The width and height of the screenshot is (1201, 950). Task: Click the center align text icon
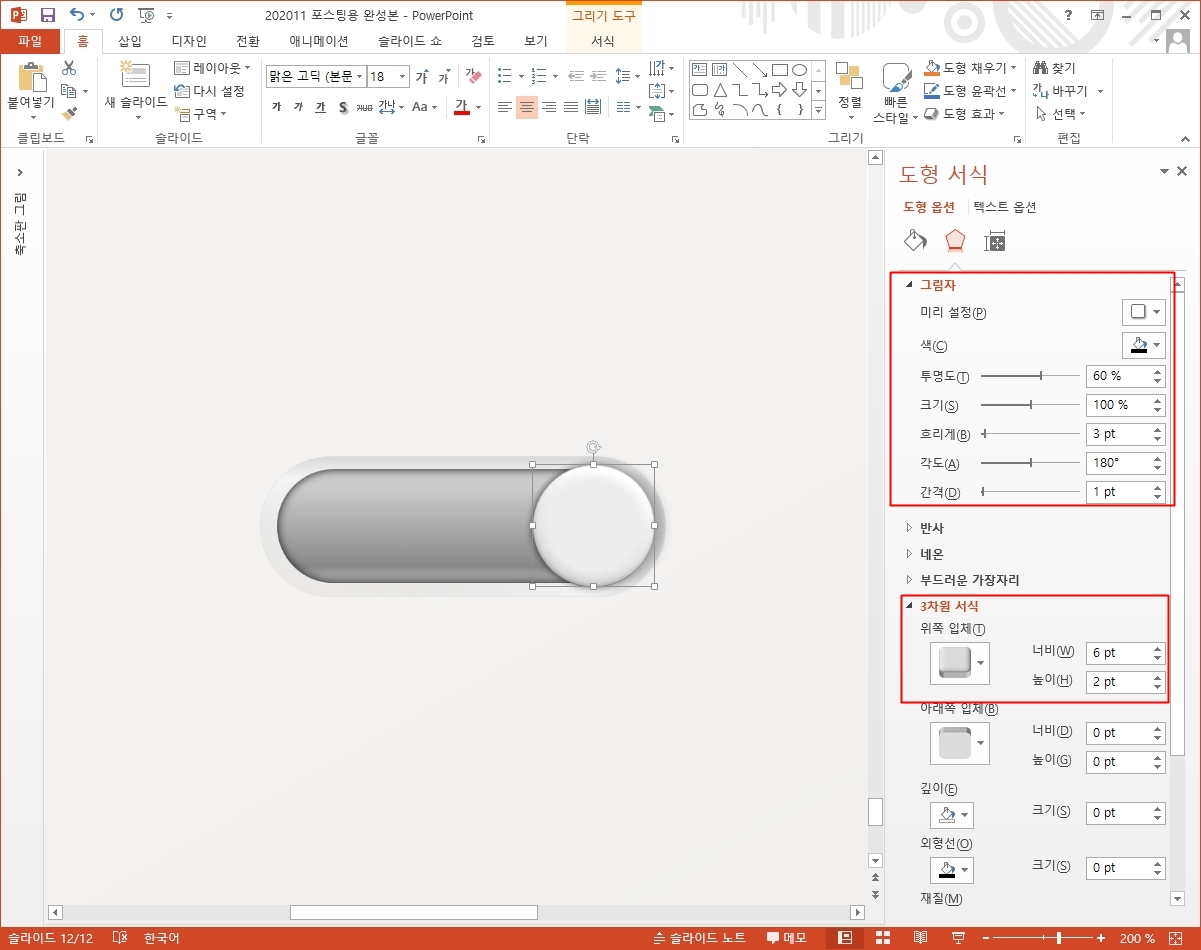pos(527,107)
